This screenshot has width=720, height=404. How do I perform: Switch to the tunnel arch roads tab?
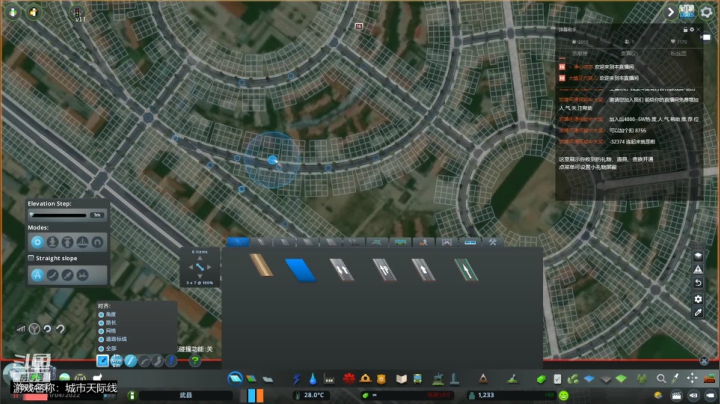(x=446, y=242)
